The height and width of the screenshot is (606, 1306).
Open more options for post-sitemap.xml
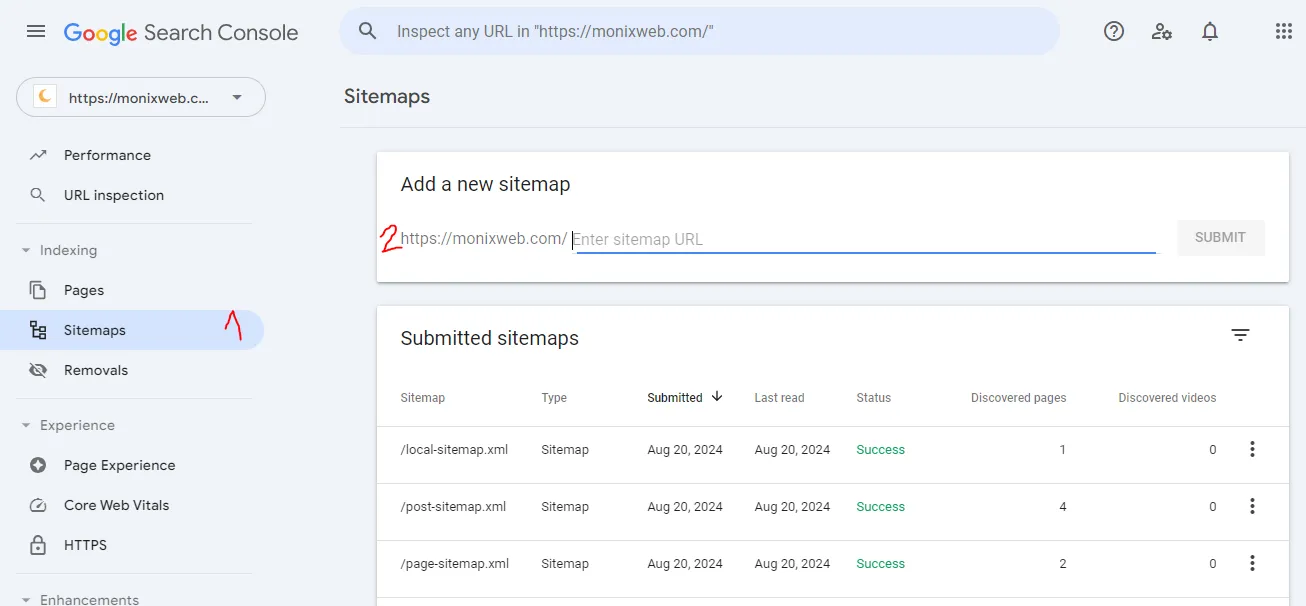click(x=1252, y=507)
